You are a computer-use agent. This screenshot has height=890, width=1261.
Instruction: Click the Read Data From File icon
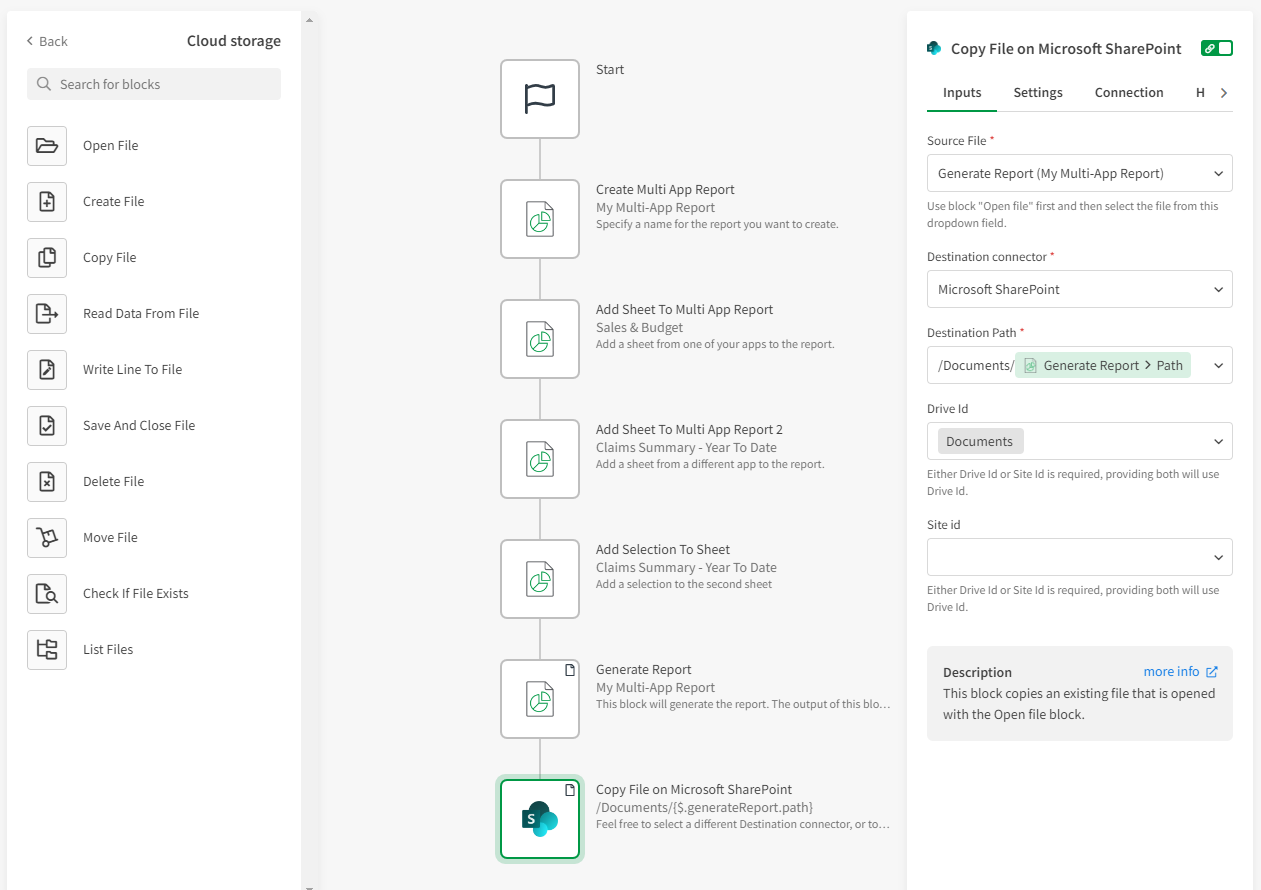(47, 314)
